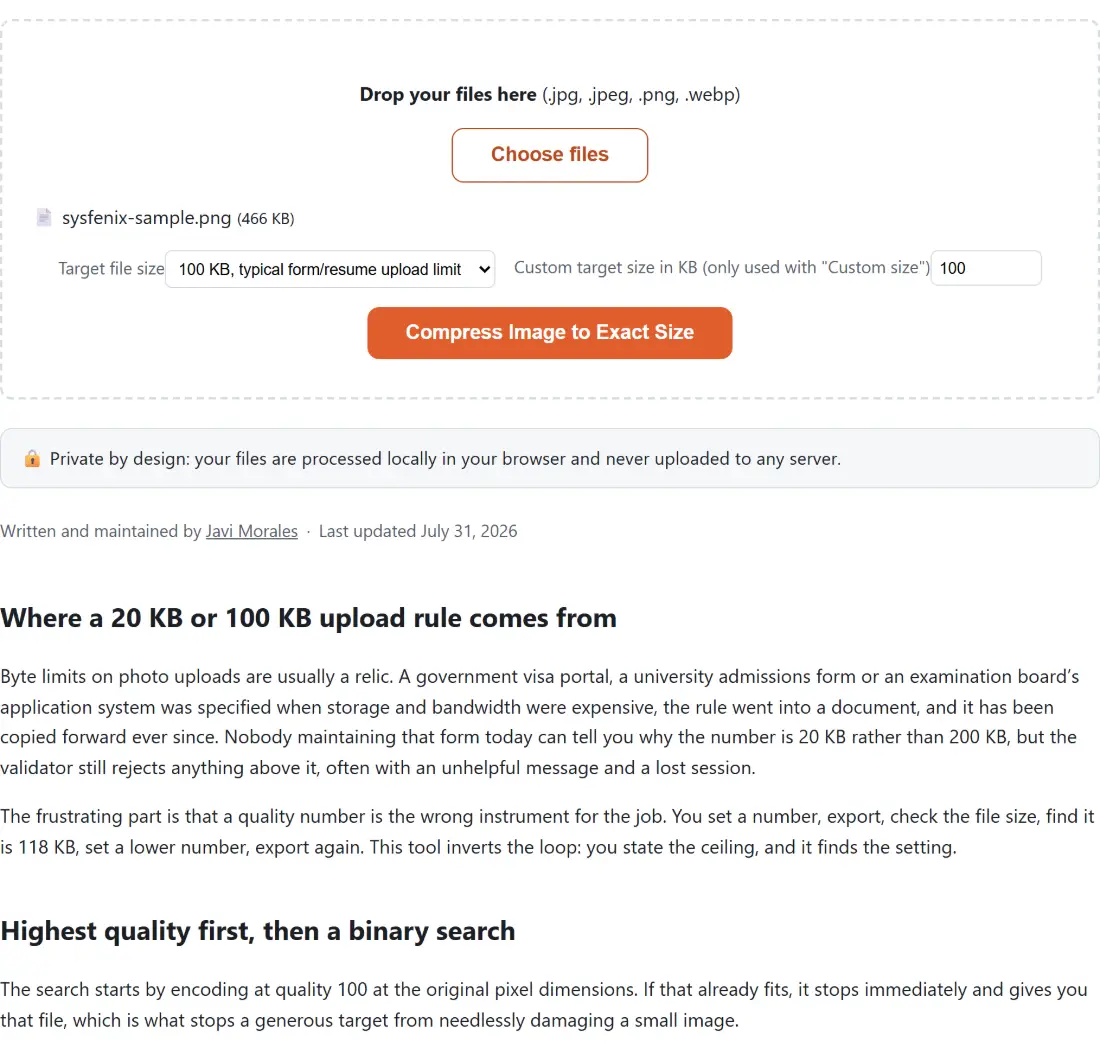Open the Javi Morales author link
The image size is (1100, 1048).
click(x=251, y=531)
